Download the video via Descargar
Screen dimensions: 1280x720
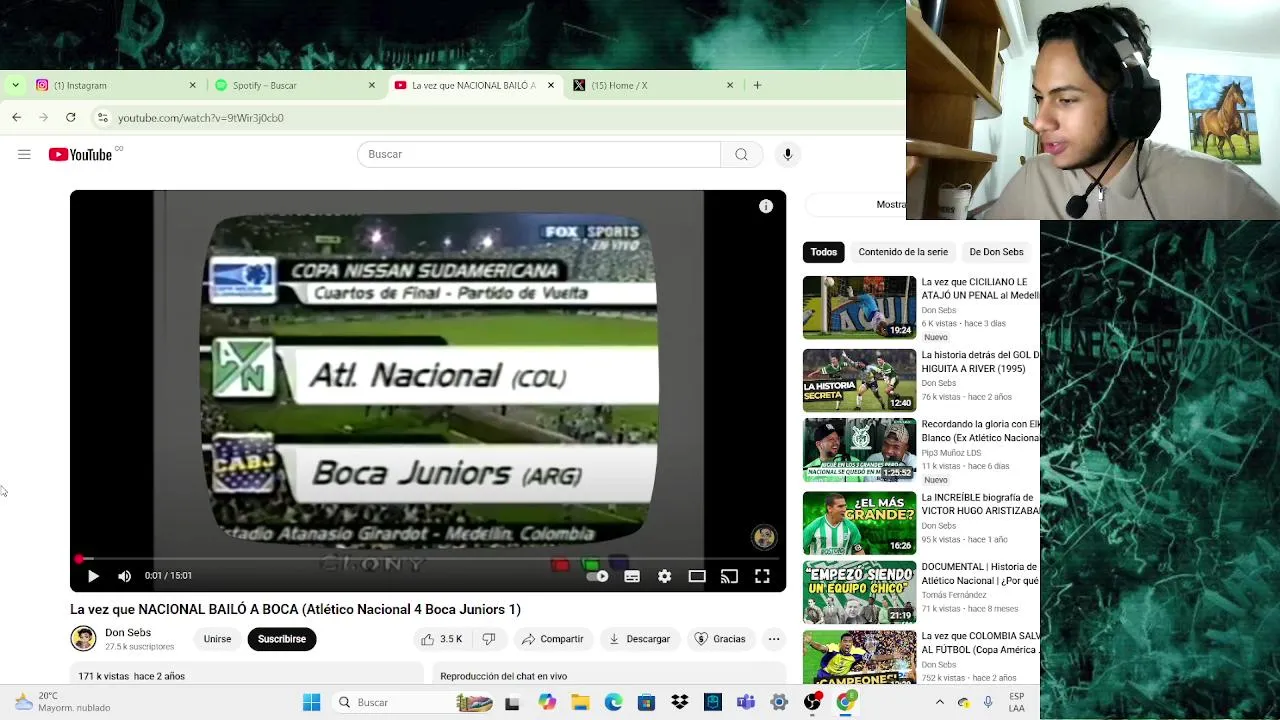tap(640, 639)
